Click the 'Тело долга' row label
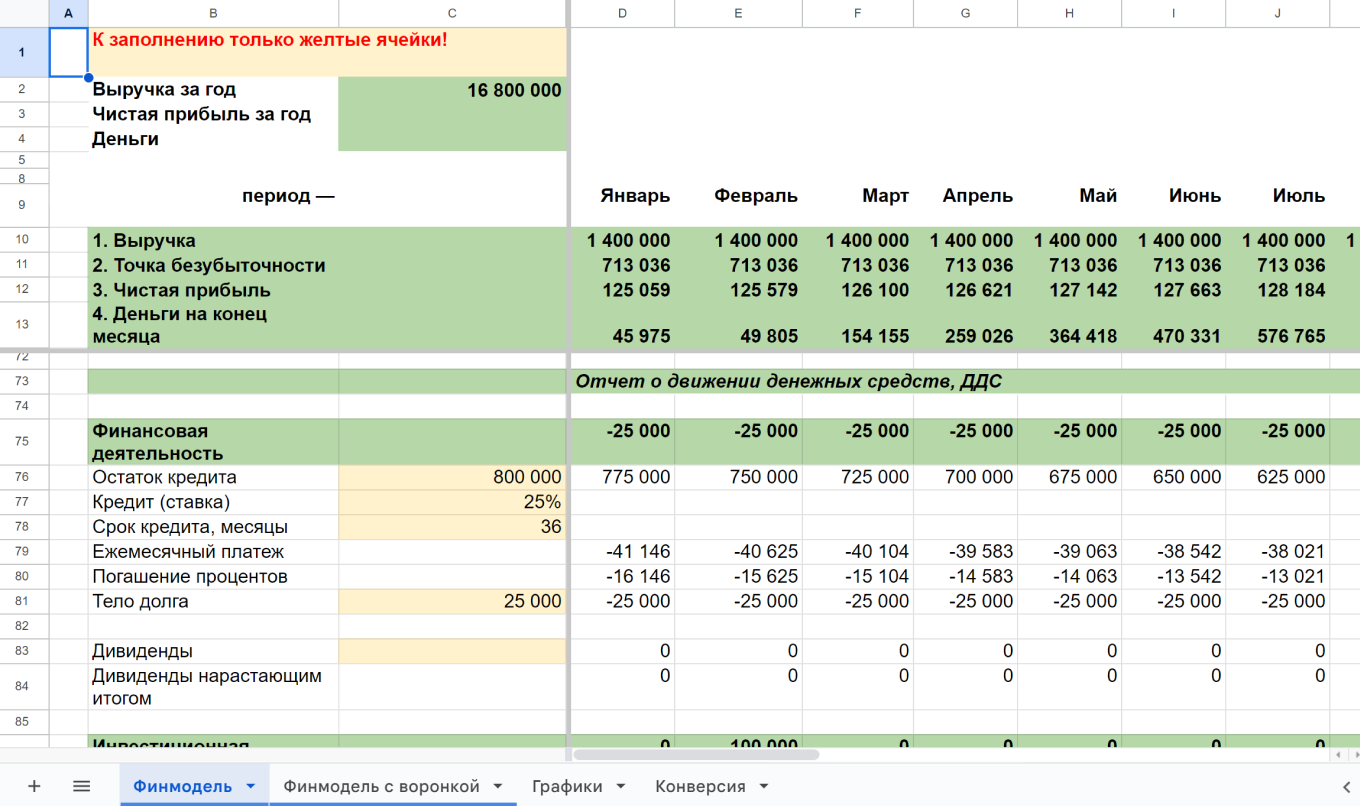The image size is (1360, 806). (140, 601)
